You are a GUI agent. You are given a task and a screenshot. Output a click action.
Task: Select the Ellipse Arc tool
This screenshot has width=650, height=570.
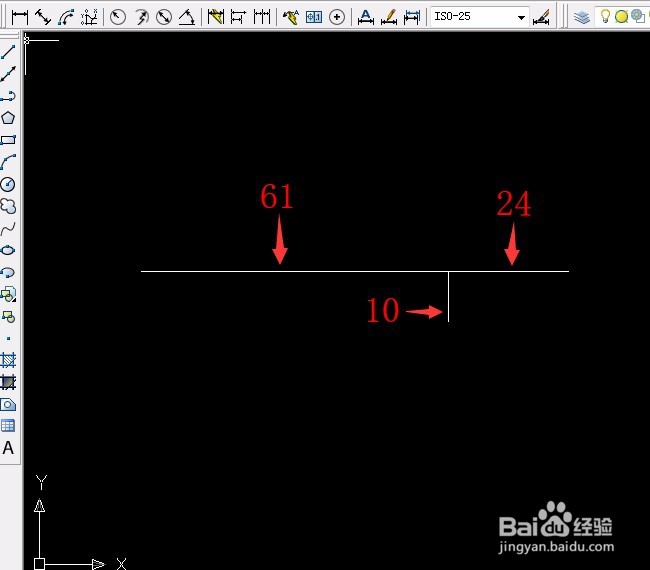pyautogui.click(x=8, y=272)
